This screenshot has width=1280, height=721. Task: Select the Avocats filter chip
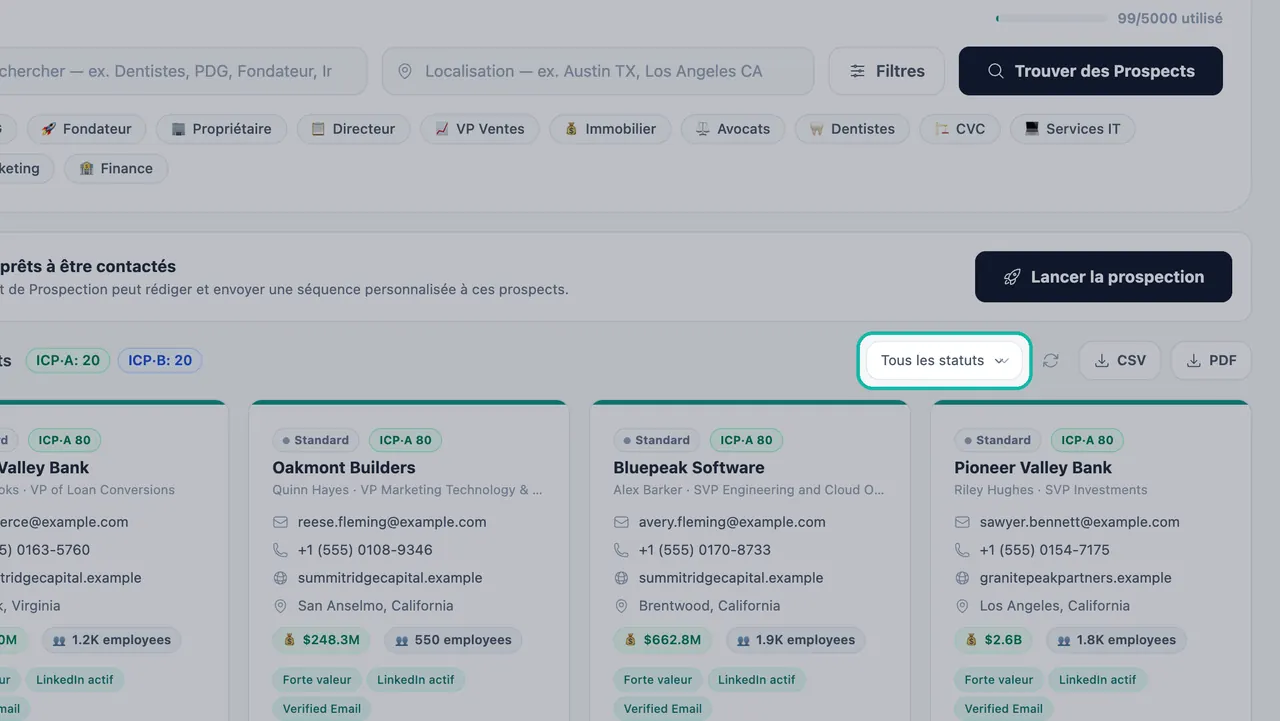[x=733, y=129]
